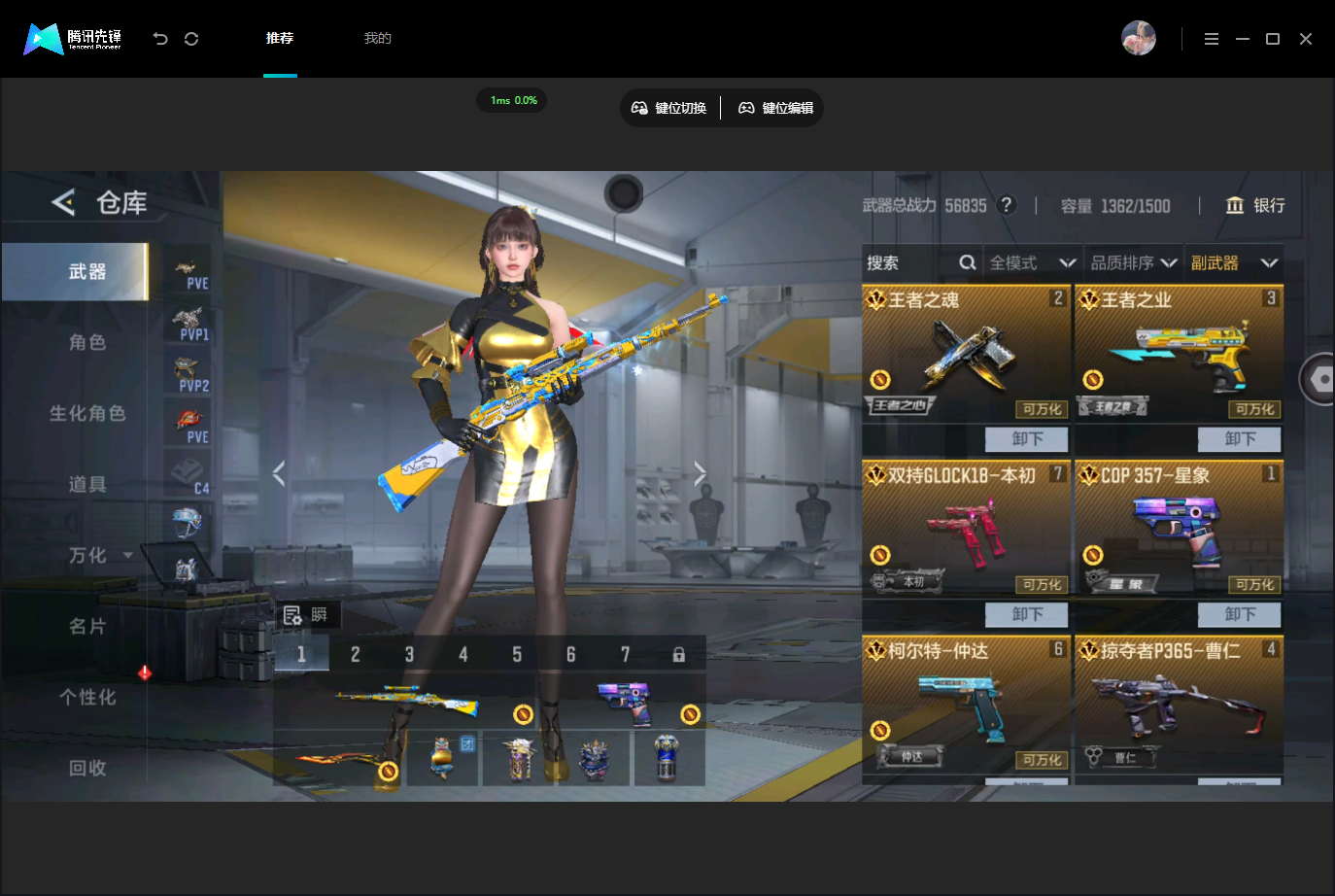
Task: Click the refresh icon in title bar
Action: tap(191, 39)
